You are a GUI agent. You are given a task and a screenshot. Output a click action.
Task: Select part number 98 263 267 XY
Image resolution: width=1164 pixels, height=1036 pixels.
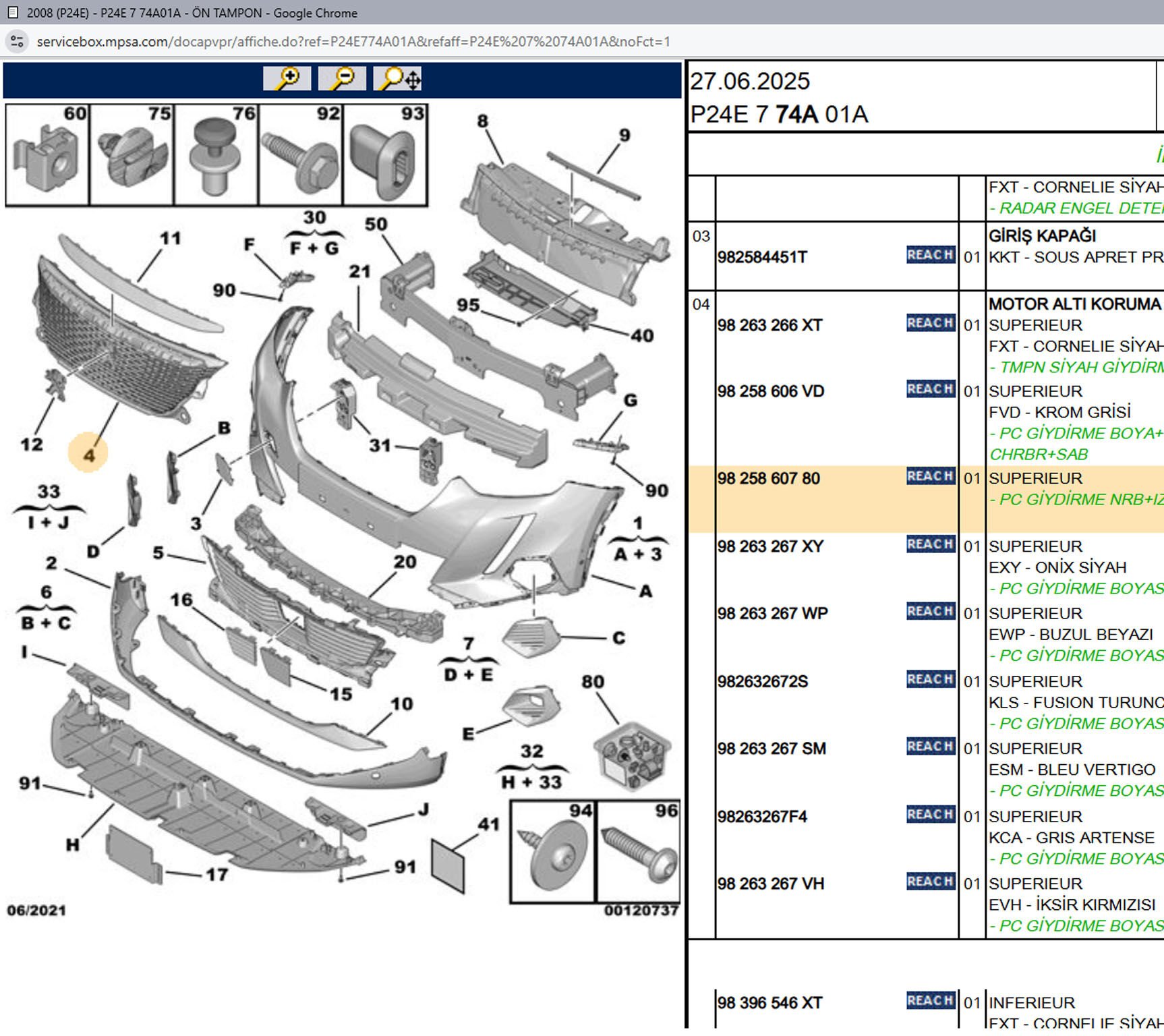click(770, 546)
